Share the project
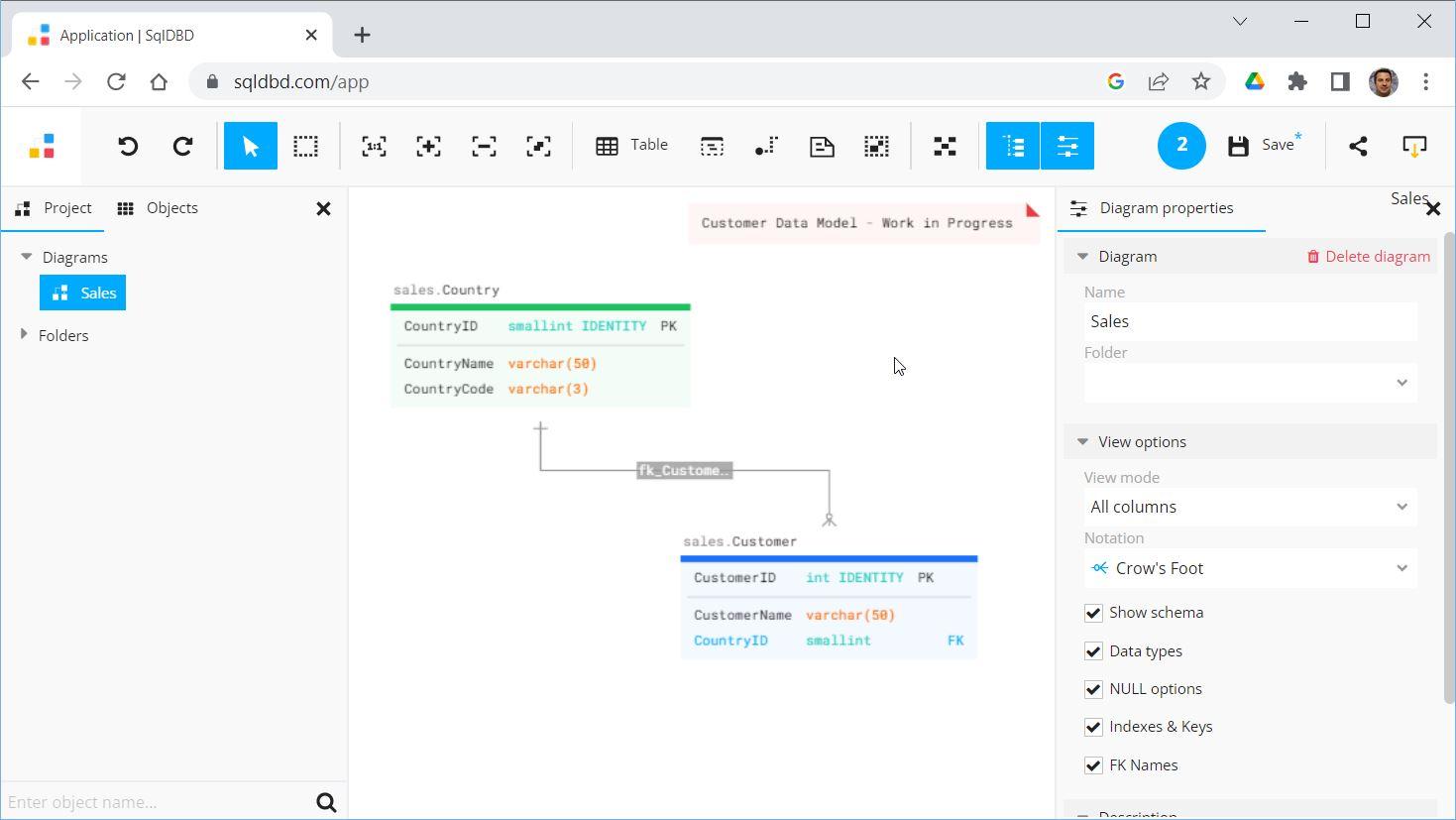The width and height of the screenshot is (1456, 820). [x=1358, y=147]
